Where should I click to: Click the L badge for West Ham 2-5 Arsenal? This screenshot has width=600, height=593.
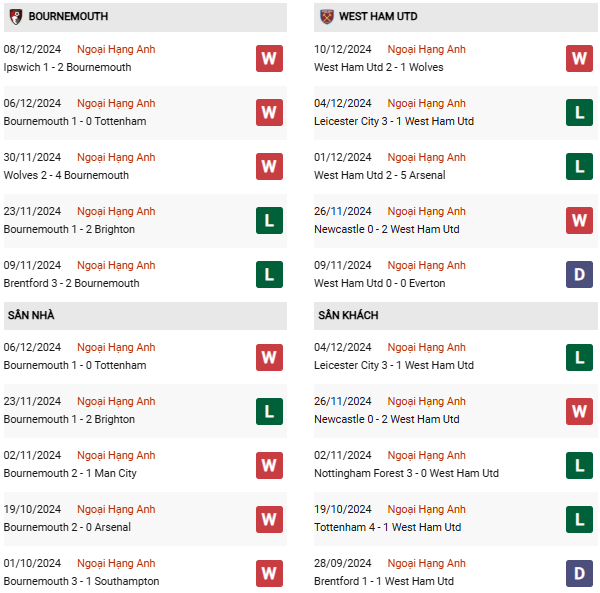click(x=579, y=166)
